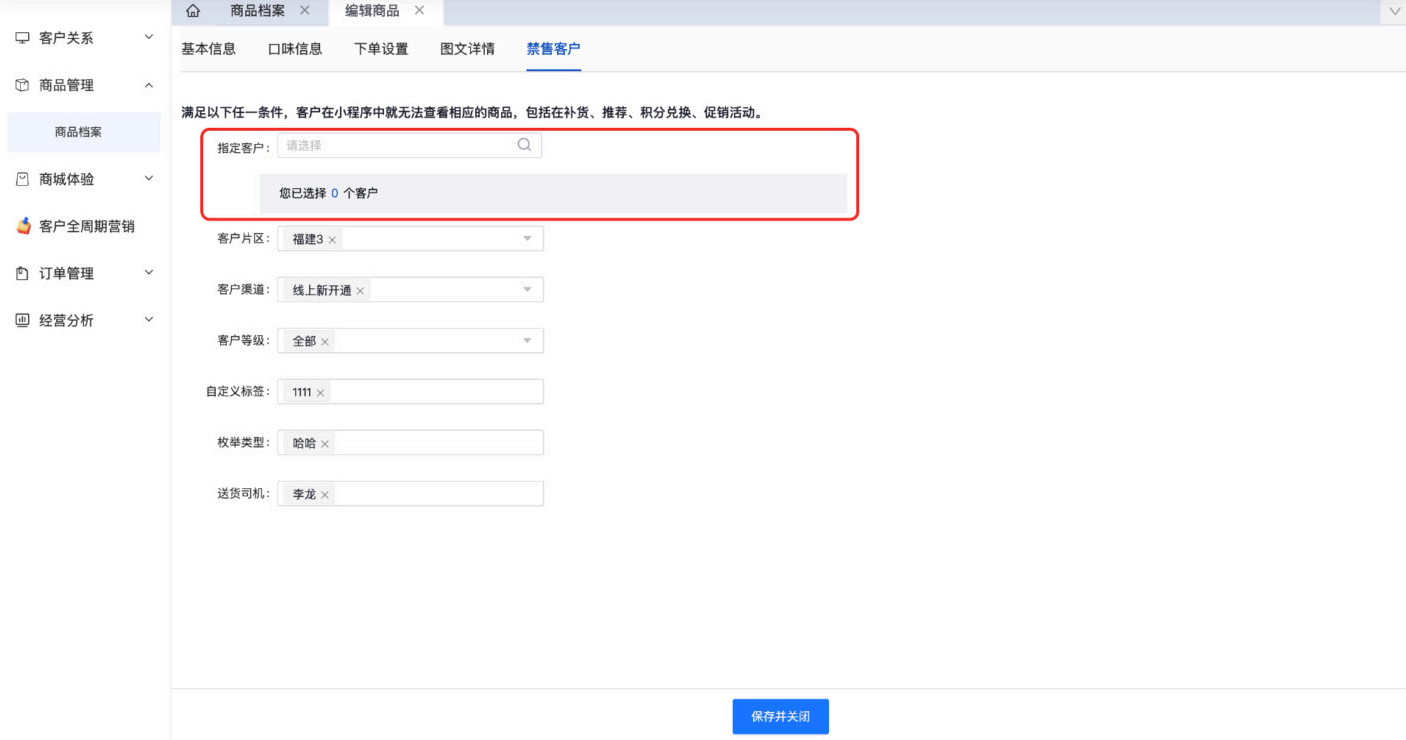The width and height of the screenshot is (1406, 740).
Task: Remove the 全部 level tag
Action: pos(325,342)
